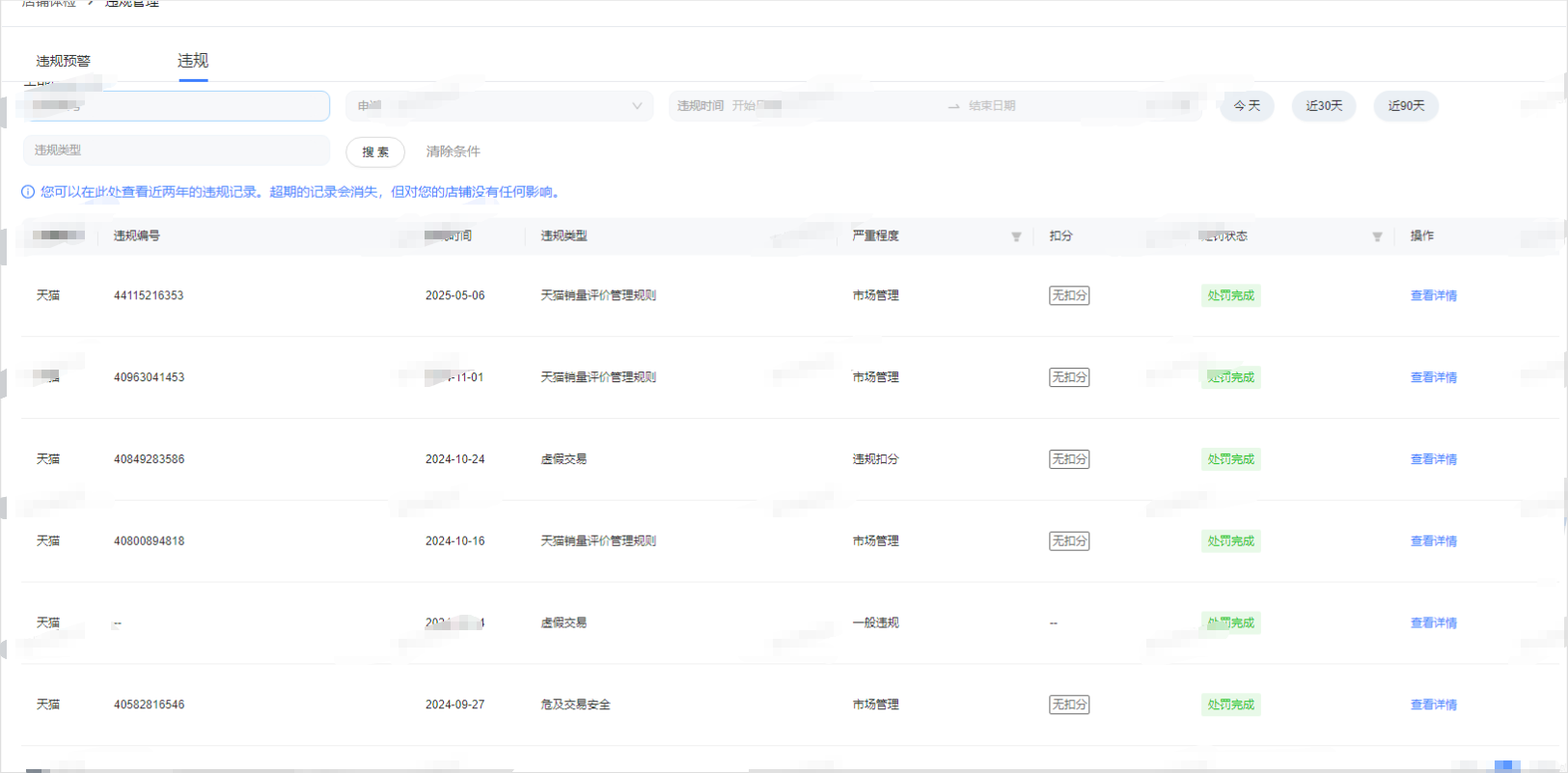The width and height of the screenshot is (1568, 773).
Task: Click 清除条件 to reset filters
Action: click(453, 152)
